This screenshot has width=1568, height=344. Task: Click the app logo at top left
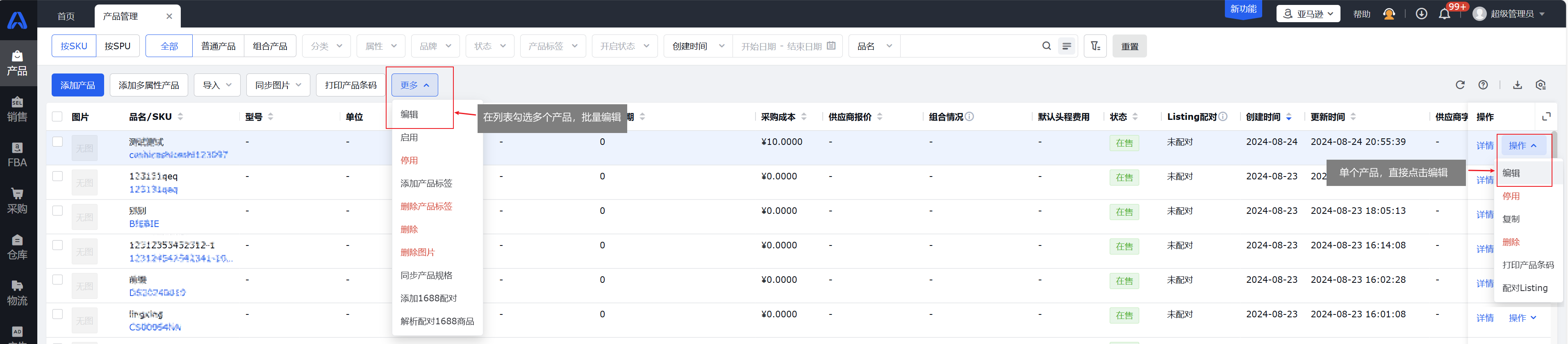tap(17, 20)
